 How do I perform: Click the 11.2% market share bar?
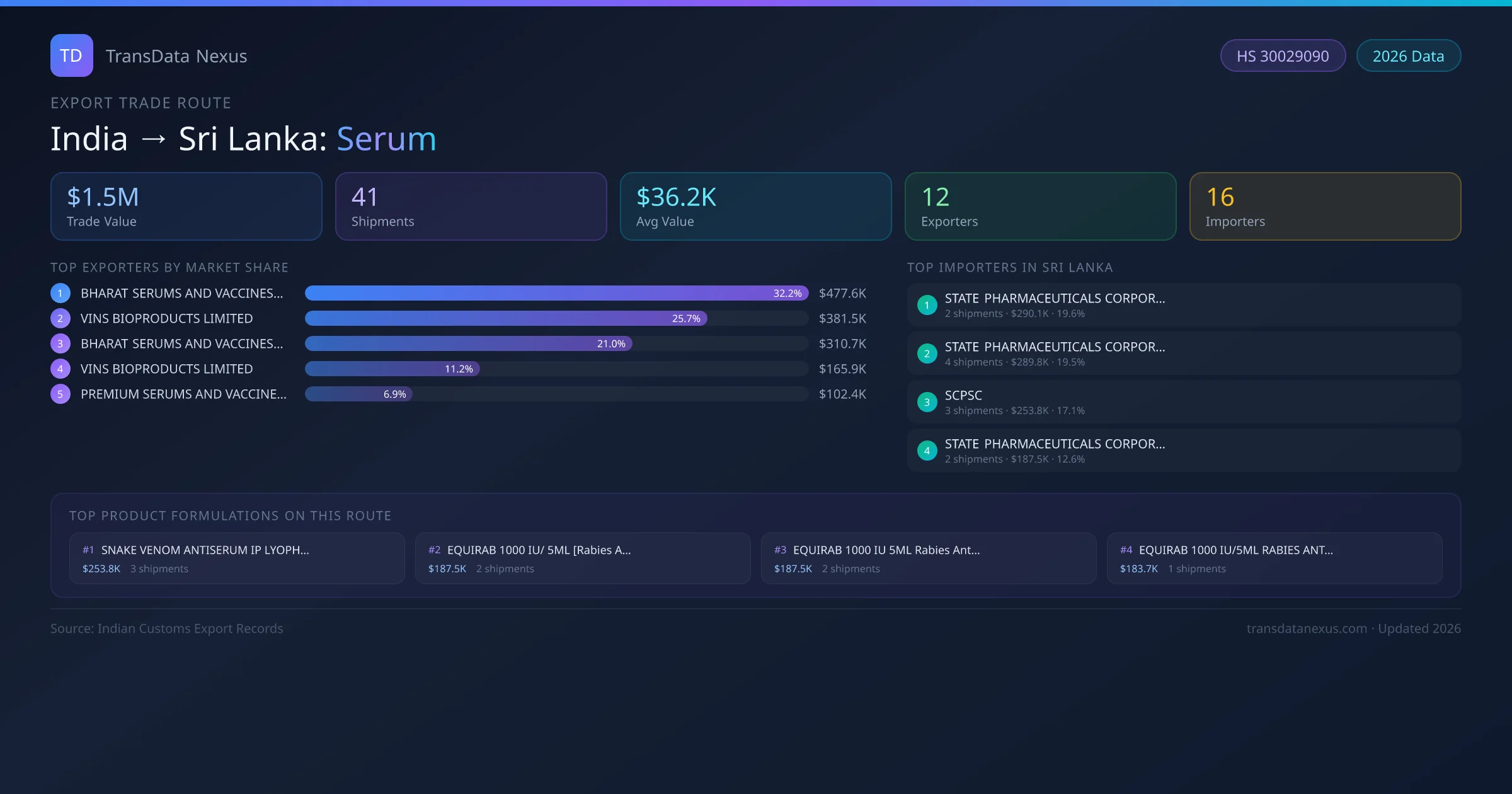tap(392, 369)
